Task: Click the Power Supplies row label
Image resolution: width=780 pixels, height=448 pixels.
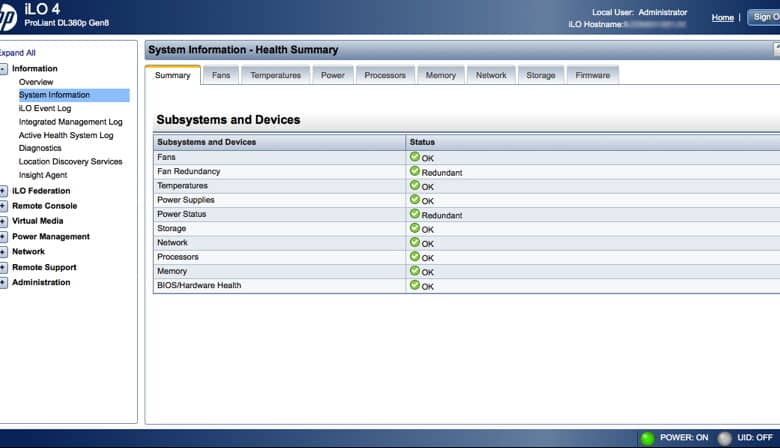Action: [186, 200]
